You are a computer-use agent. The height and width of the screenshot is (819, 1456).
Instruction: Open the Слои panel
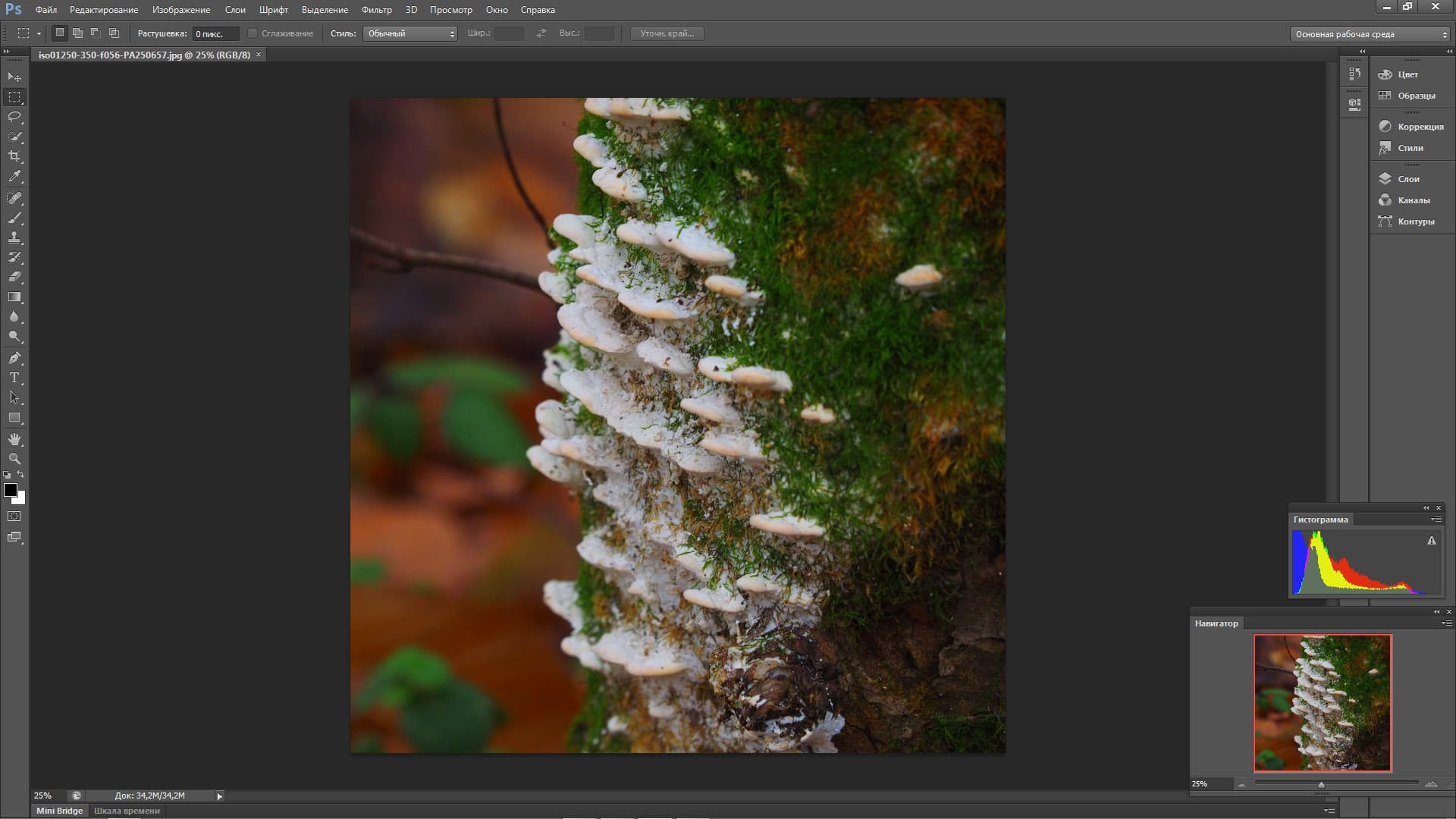tap(1407, 179)
